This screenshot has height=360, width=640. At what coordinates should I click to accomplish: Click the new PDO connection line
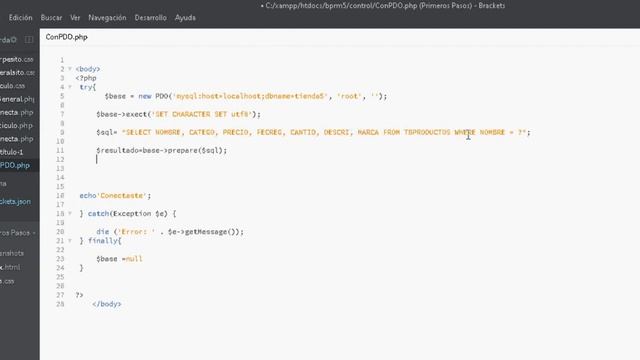coord(246,96)
